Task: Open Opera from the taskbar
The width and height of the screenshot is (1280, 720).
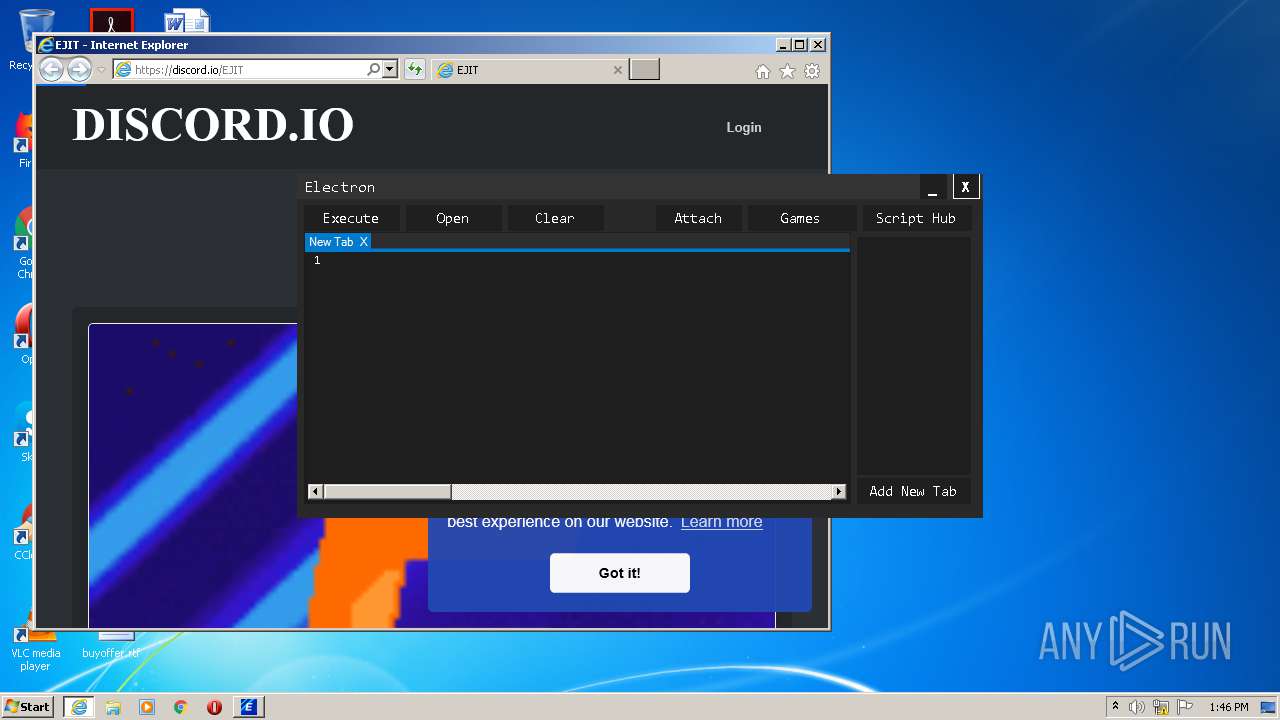Action: (x=214, y=707)
